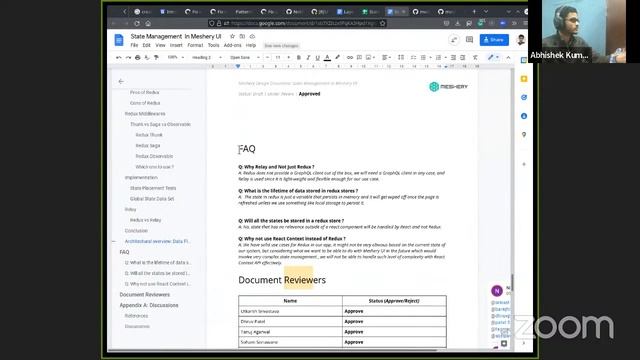
Task: Open Contacts in the side panel
Action: (x=524, y=116)
